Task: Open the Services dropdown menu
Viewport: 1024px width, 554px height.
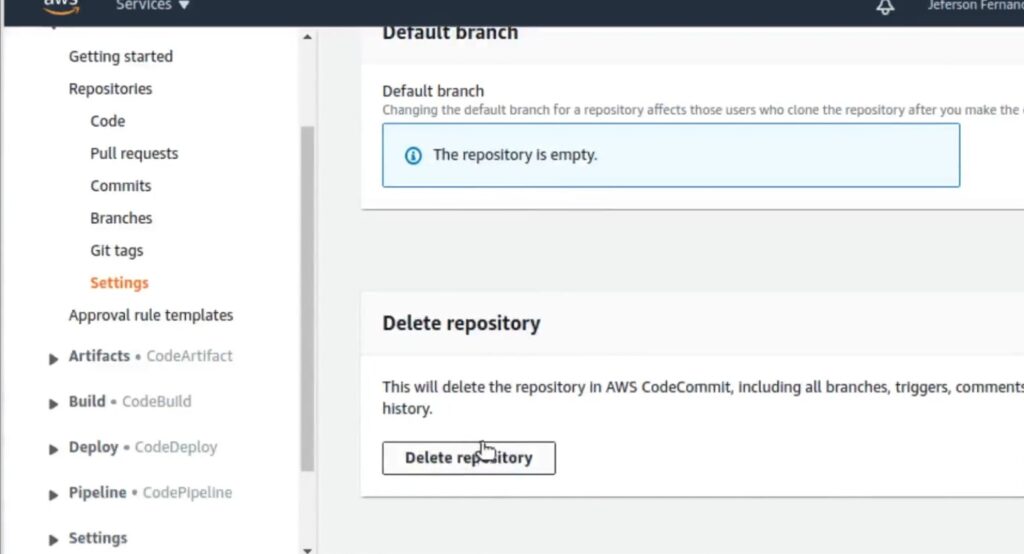Action: click(x=152, y=6)
